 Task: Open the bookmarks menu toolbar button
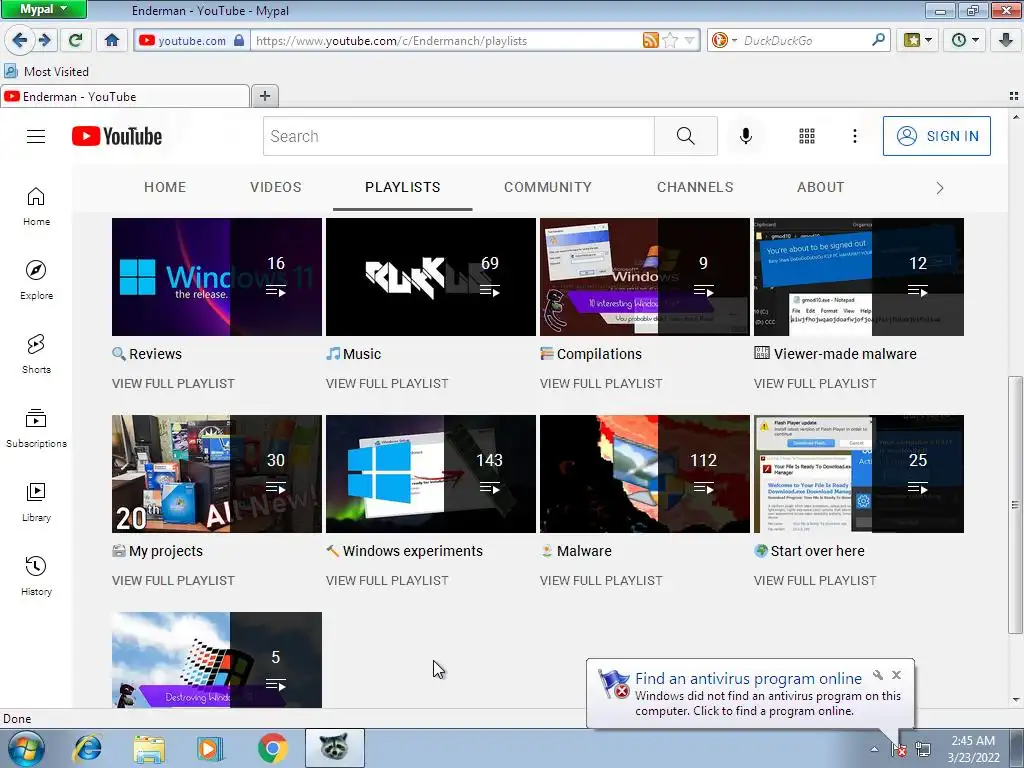click(918, 40)
